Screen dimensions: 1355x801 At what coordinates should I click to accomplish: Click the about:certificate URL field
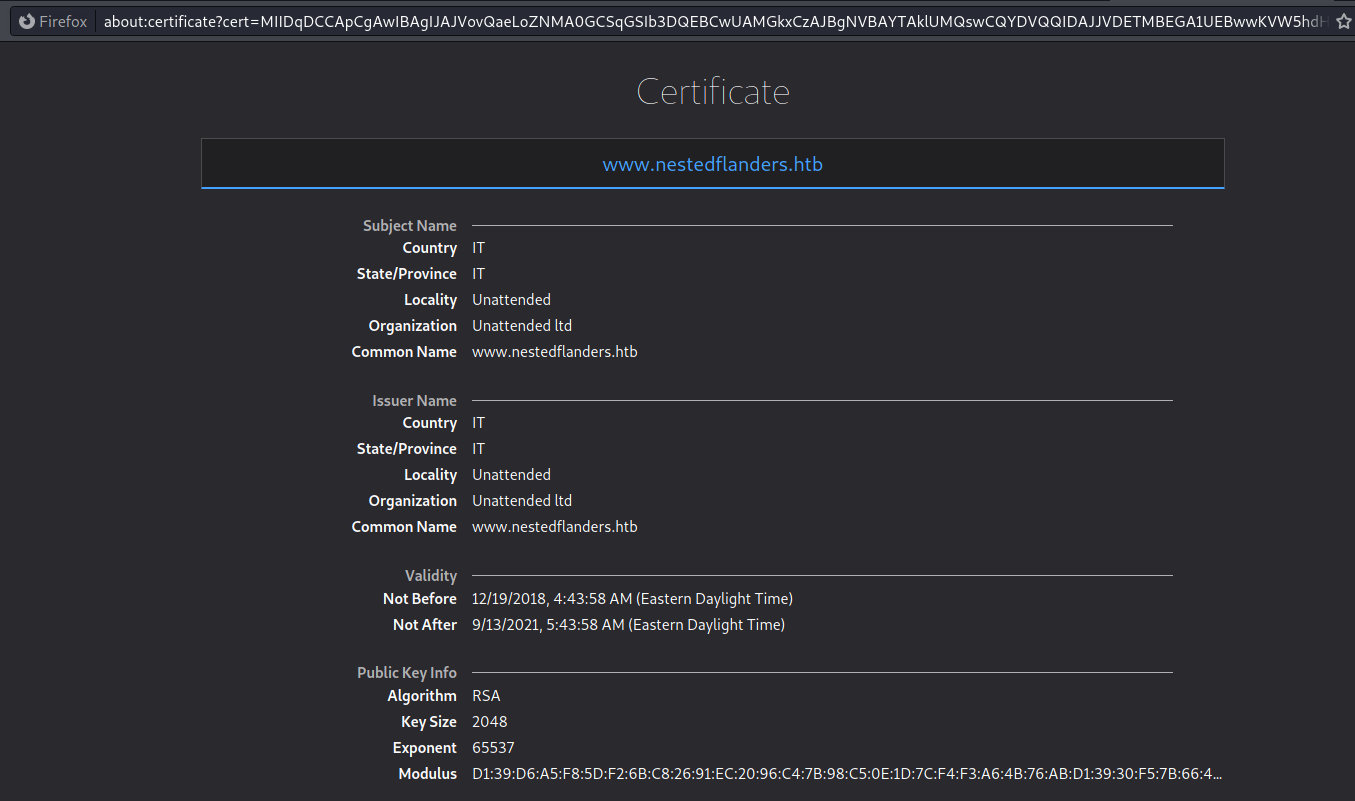tap(715, 21)
